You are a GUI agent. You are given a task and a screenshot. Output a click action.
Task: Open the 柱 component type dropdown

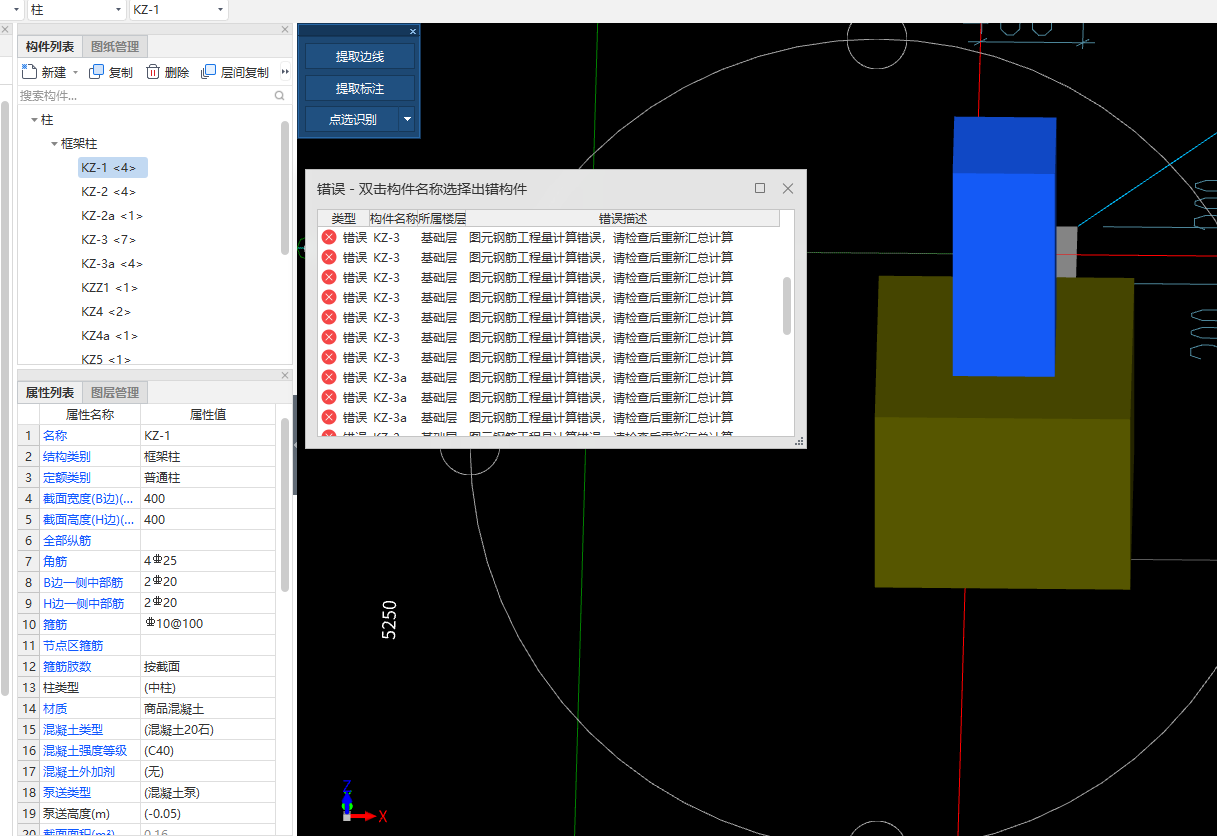pyautogui.click(x=119, y=9)
